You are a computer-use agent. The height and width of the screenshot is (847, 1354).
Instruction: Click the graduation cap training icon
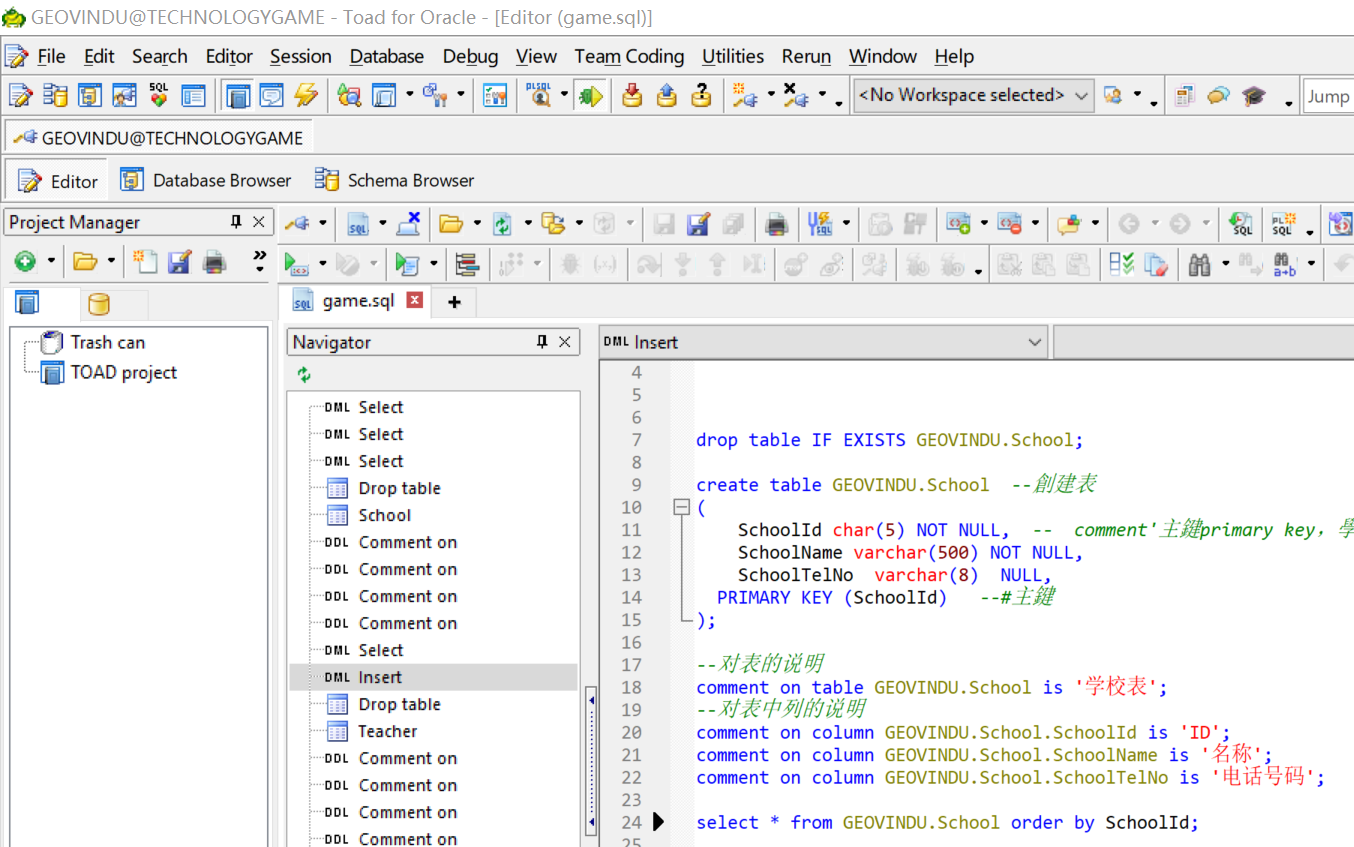(1253, 95)
